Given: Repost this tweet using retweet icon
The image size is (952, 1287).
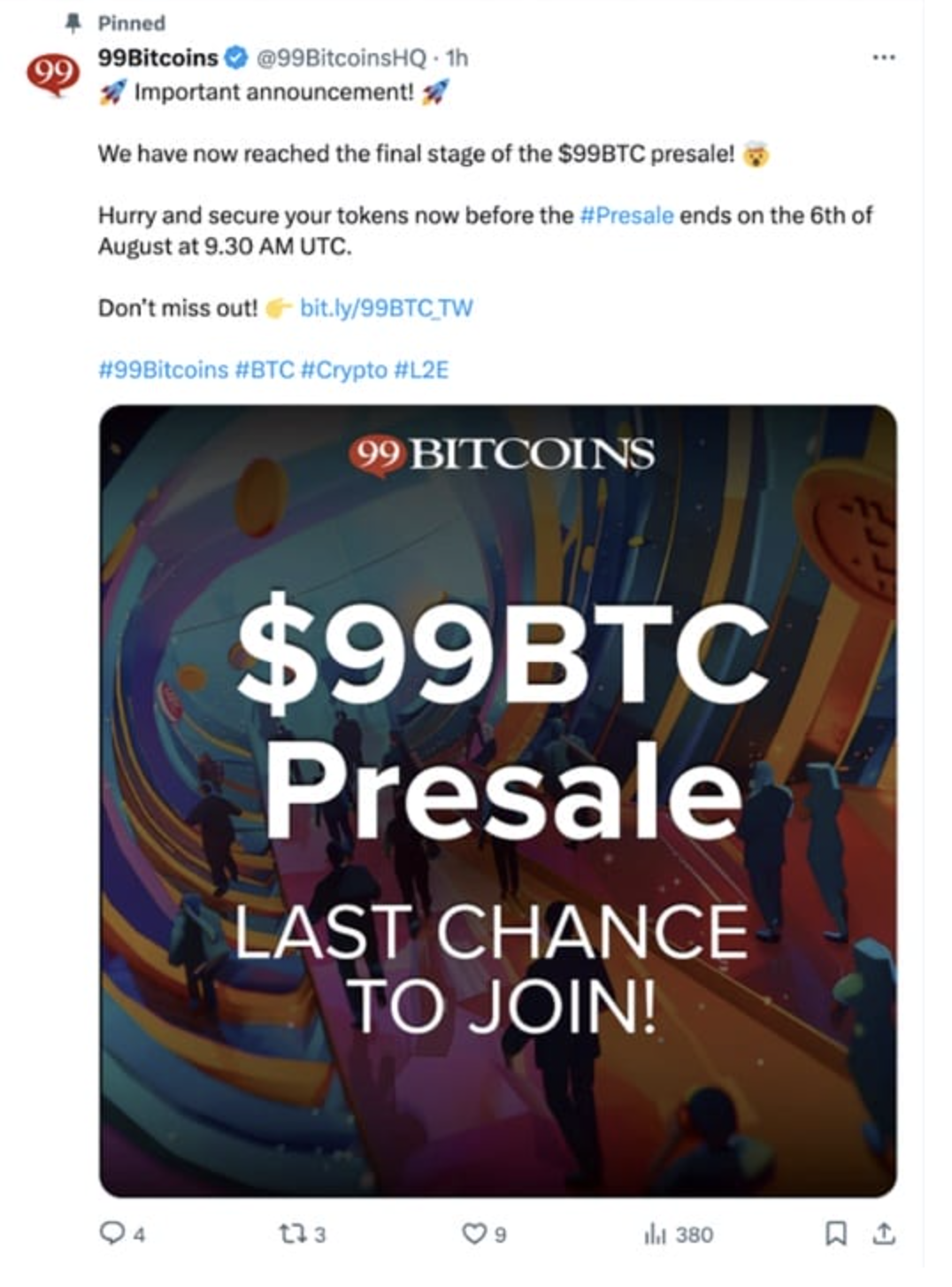Looking at the screenshot, I should (289, 1232).
